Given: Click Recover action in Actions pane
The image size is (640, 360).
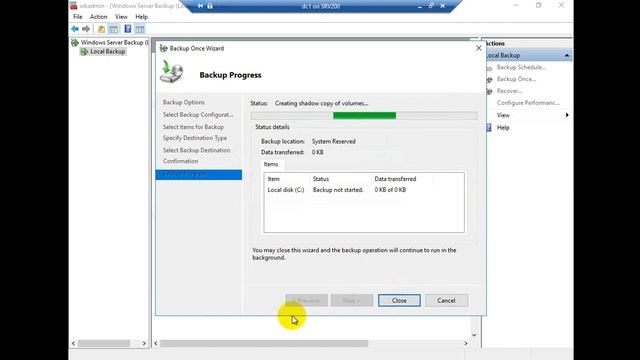Looking at the screenshot, I should [x=509, y=91].
